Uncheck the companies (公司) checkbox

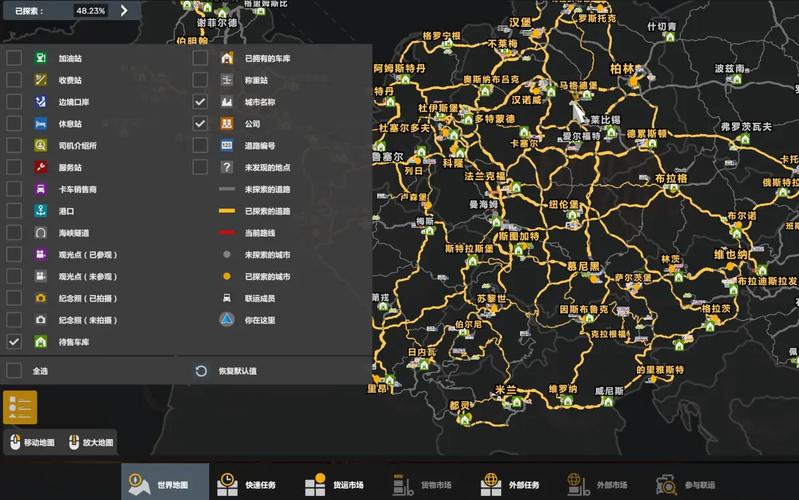click(200, 124)
